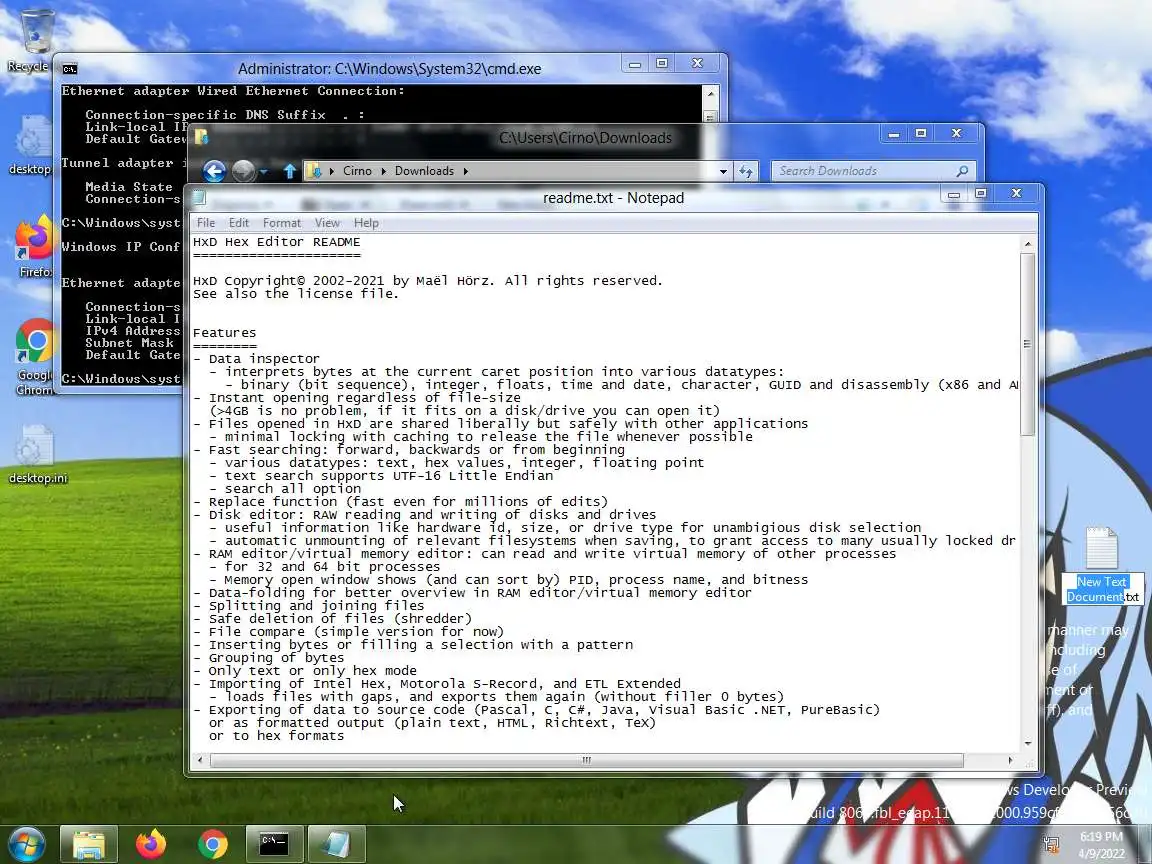Open the Notepad File menu
1152x864 pixels.
coord(206,223)
